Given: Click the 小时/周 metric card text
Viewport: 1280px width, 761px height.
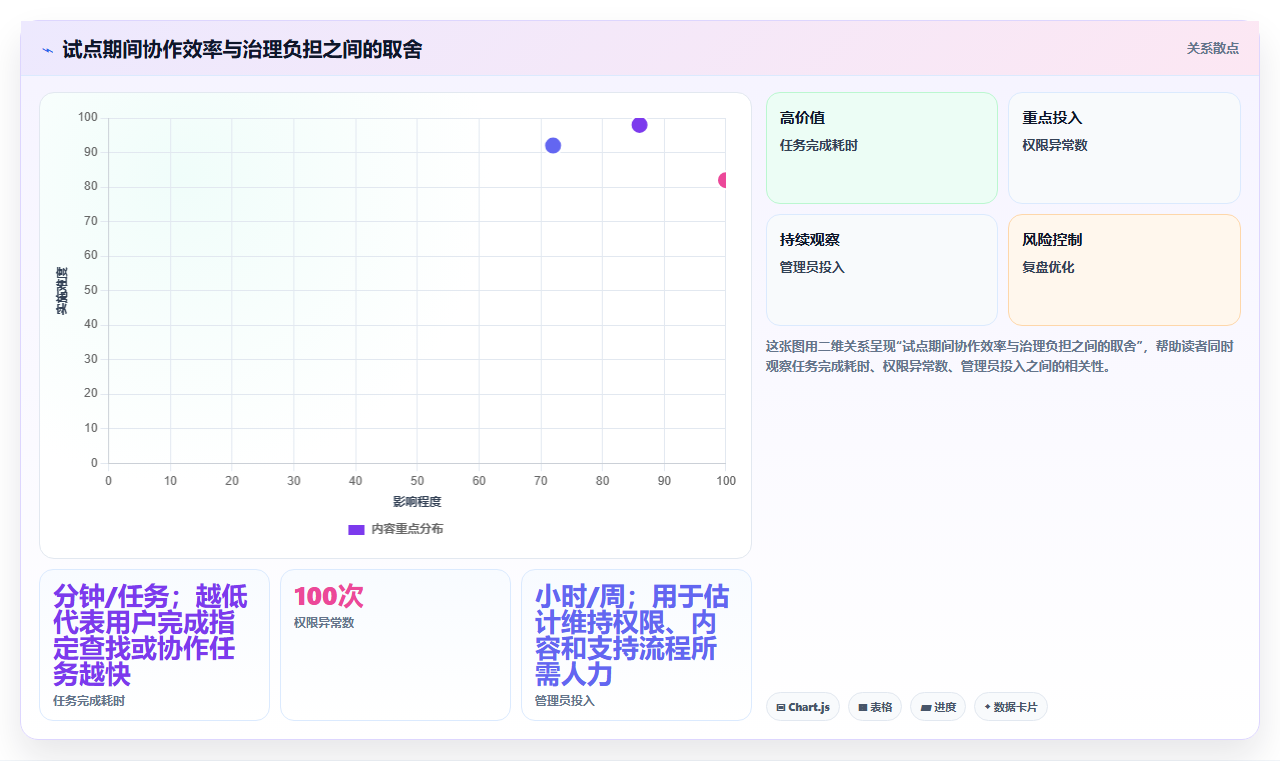Looking at the screenshot, I should (632, 635).
